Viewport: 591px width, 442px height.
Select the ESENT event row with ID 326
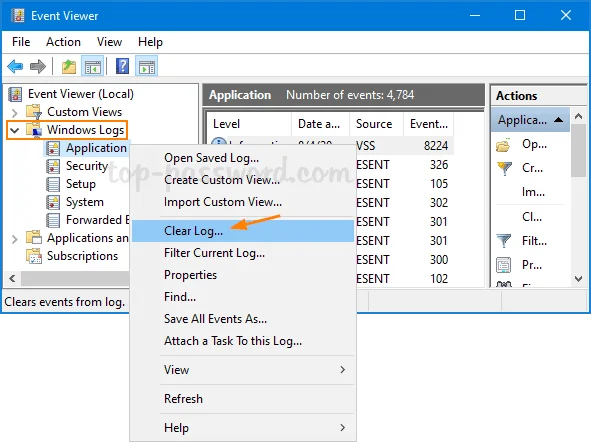click(404, 165)
